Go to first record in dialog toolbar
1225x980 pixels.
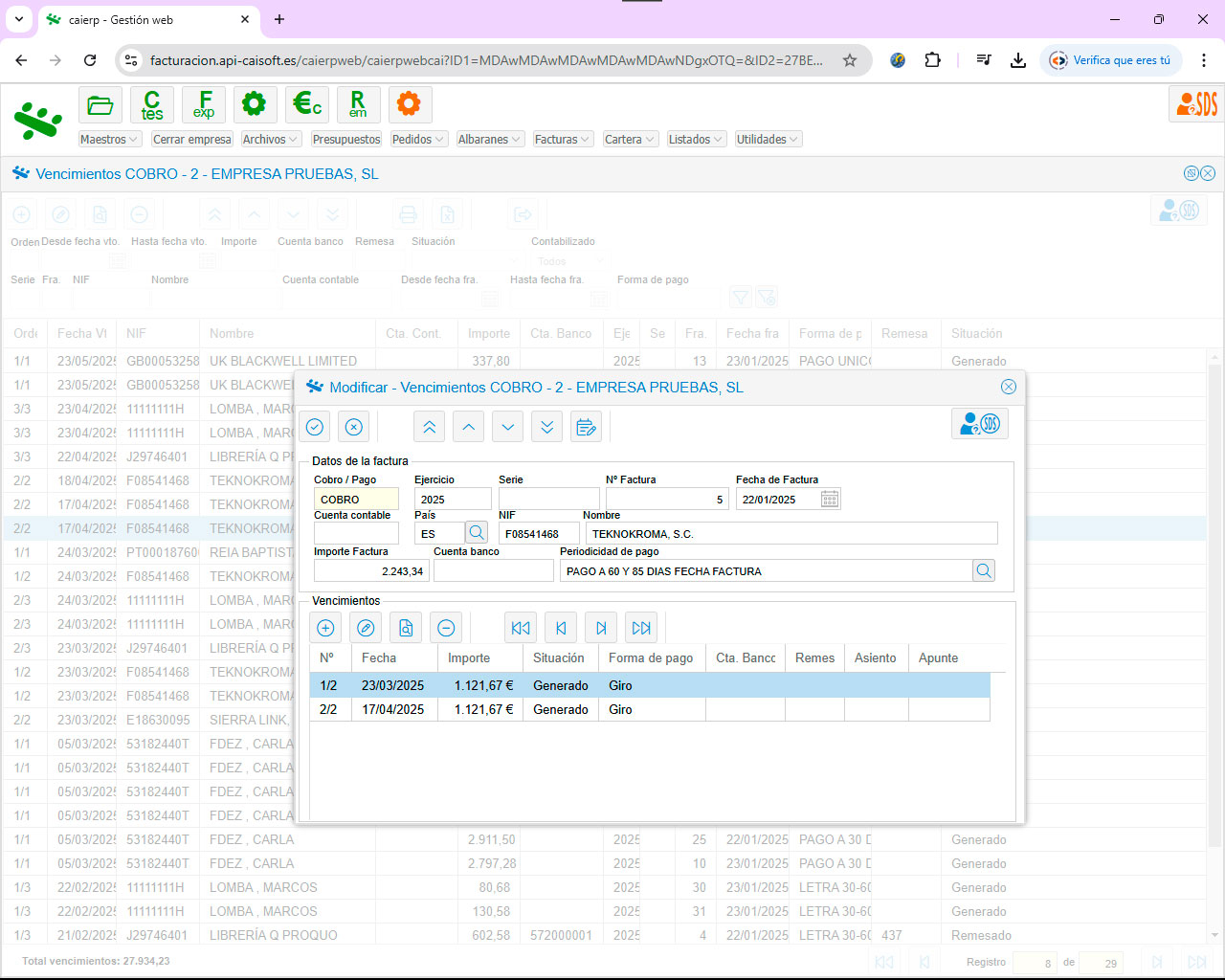[430, 427]
